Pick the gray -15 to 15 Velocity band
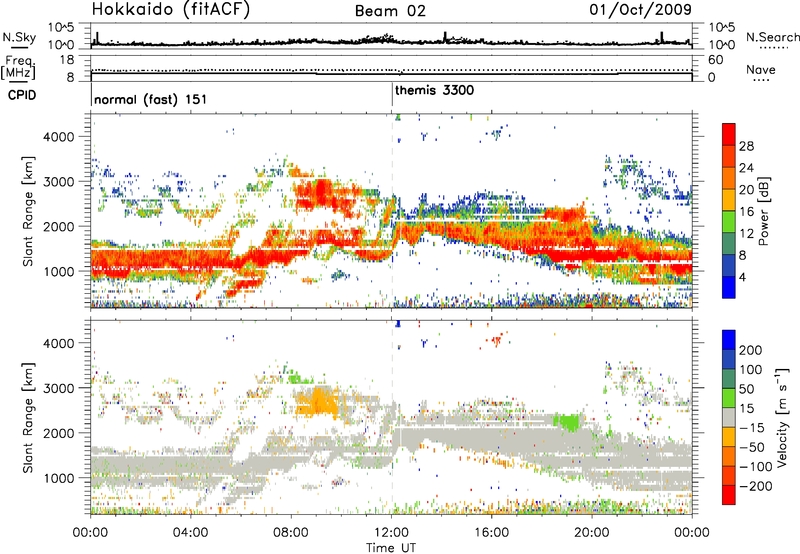The width and height of the screenshot is (800, 554). point(729,418)
